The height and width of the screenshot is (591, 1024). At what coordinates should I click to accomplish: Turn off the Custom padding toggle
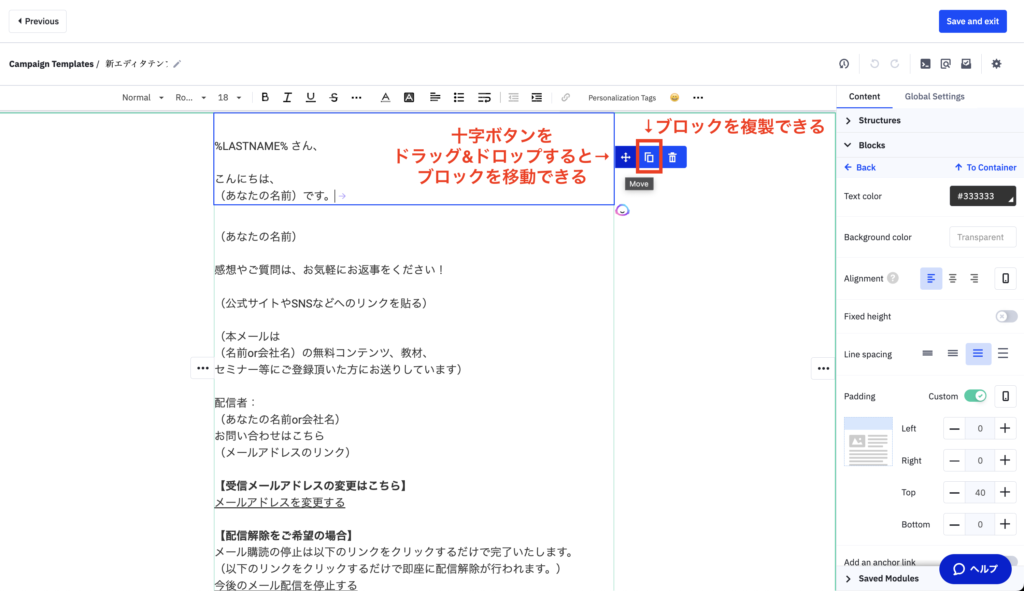tap(975, 396)
